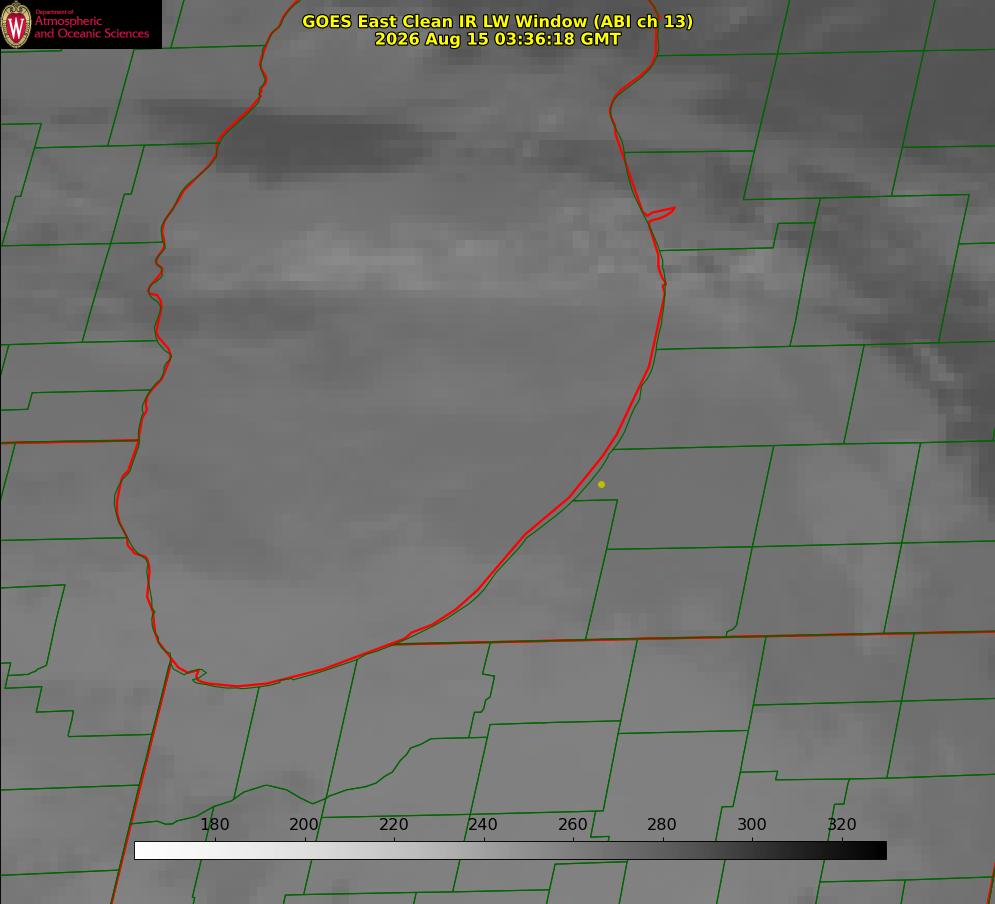Click the colorbar label 180

pyautogui.click(x=214, y=824)
